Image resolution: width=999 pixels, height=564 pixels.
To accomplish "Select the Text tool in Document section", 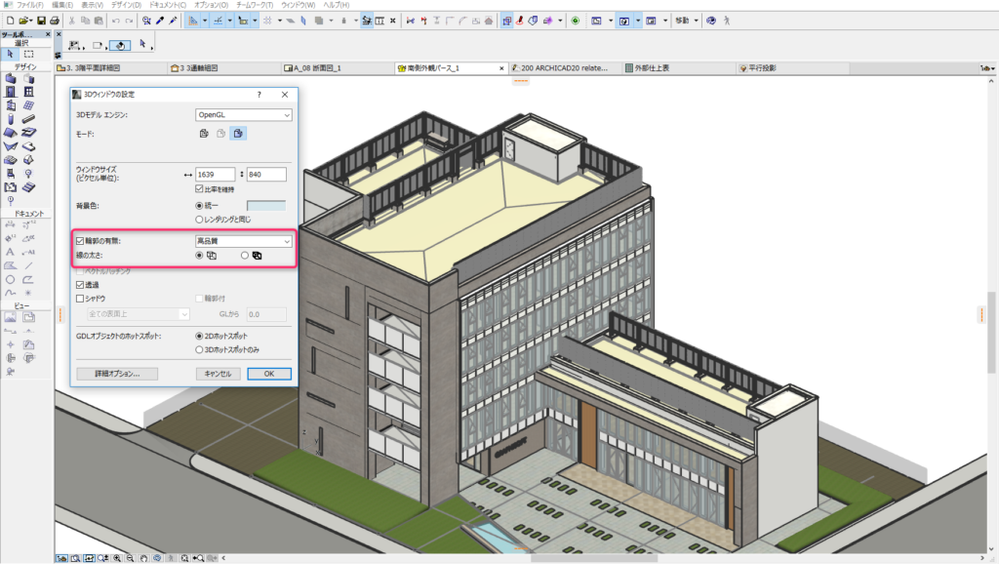I will point(11,252).
